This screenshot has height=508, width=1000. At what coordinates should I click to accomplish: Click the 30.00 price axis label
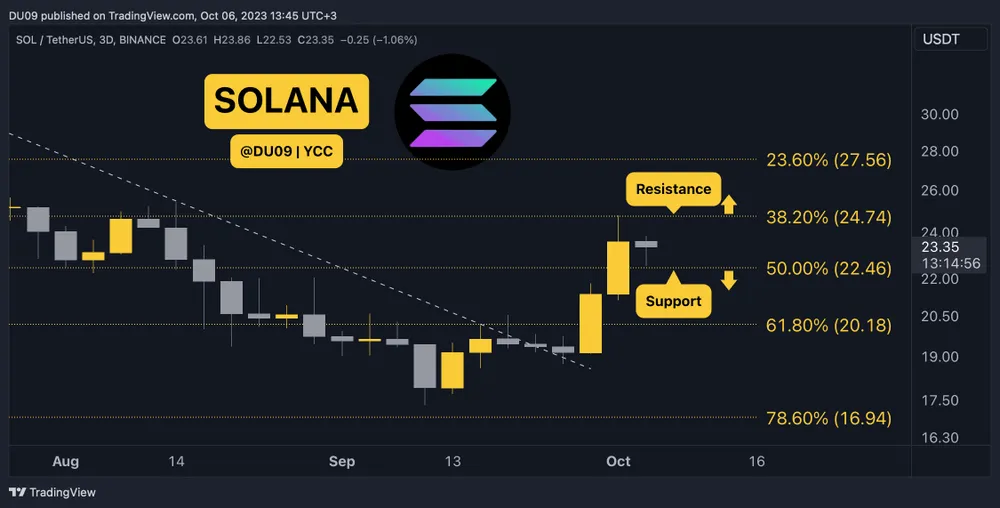tap(939, 114)
